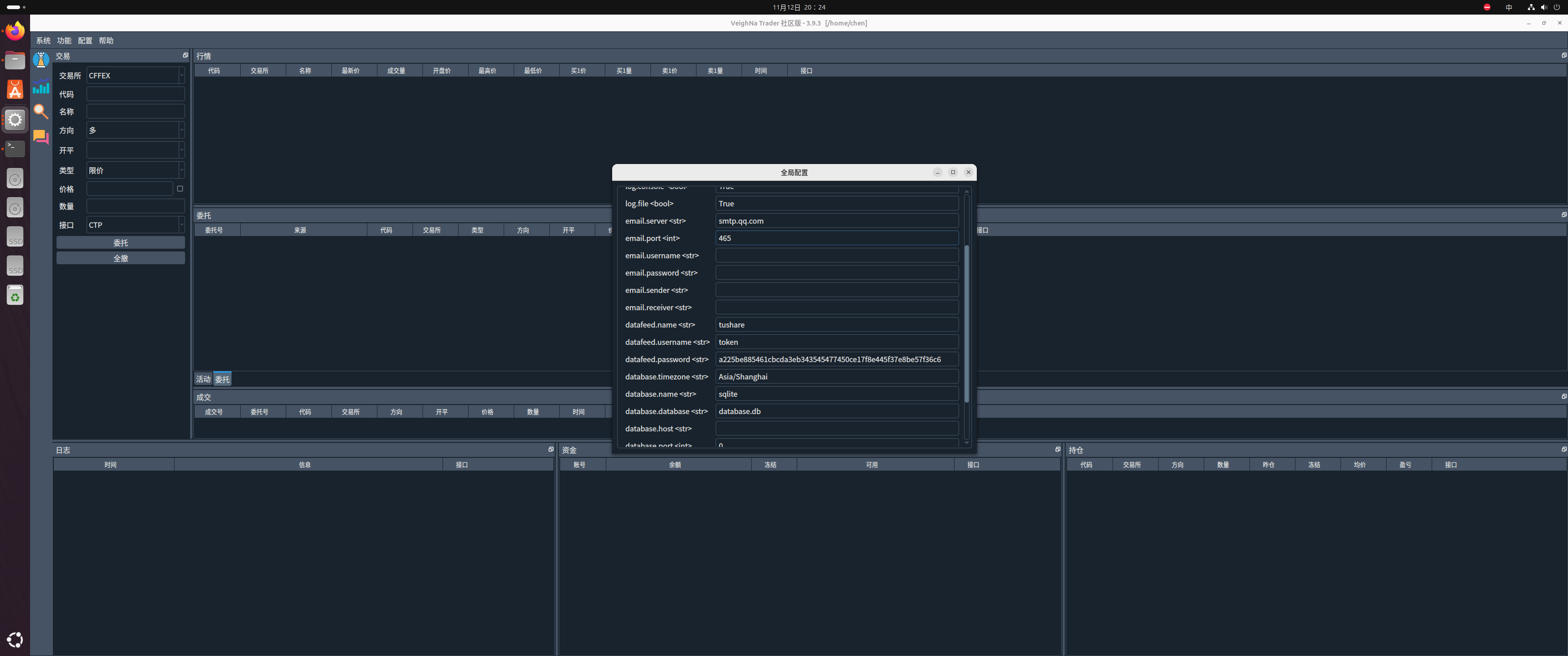
Task: Open the 功能 menu
Action: [x=64, y=40]
